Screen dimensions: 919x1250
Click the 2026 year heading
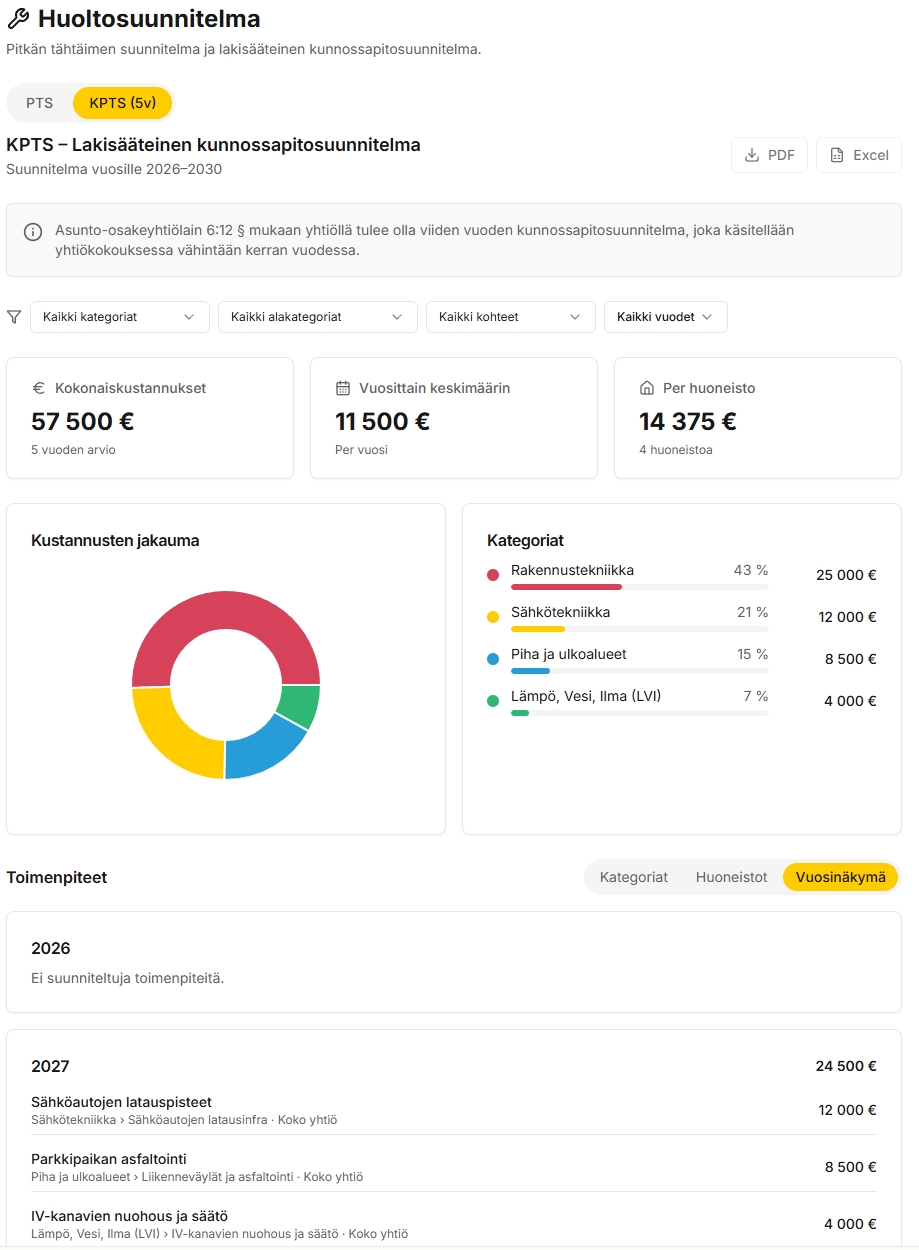point(51,948)
